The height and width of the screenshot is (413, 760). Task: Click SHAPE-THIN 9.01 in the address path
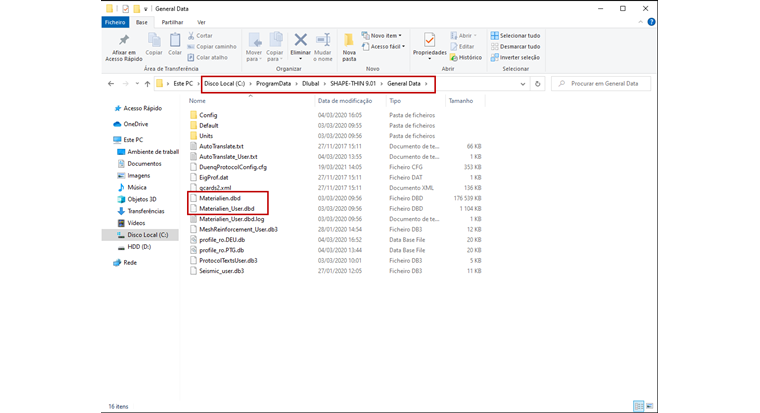pos(353,84)
